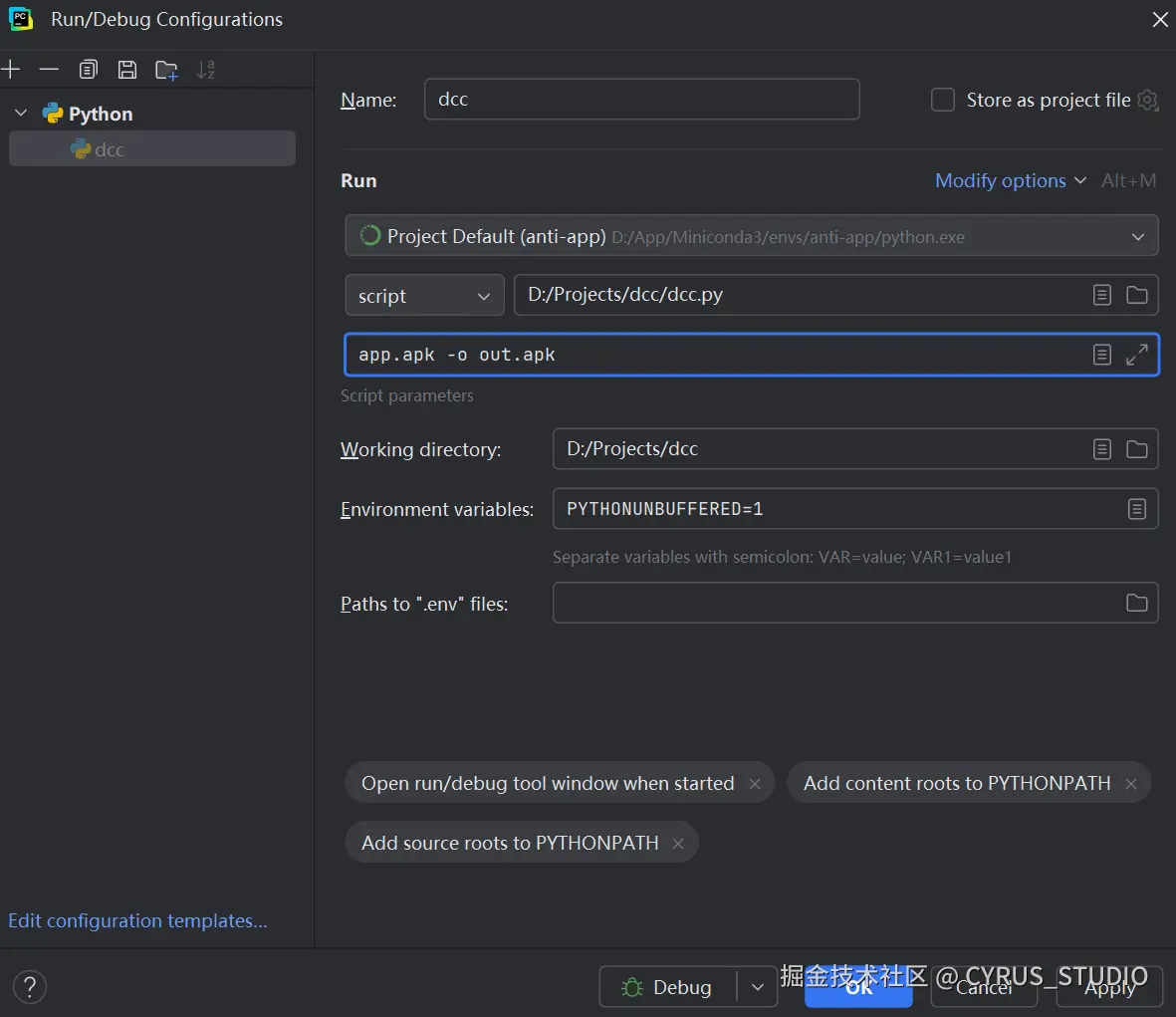Open the Modify options menu
Screen dimensions: 1176x1017
1011,180
